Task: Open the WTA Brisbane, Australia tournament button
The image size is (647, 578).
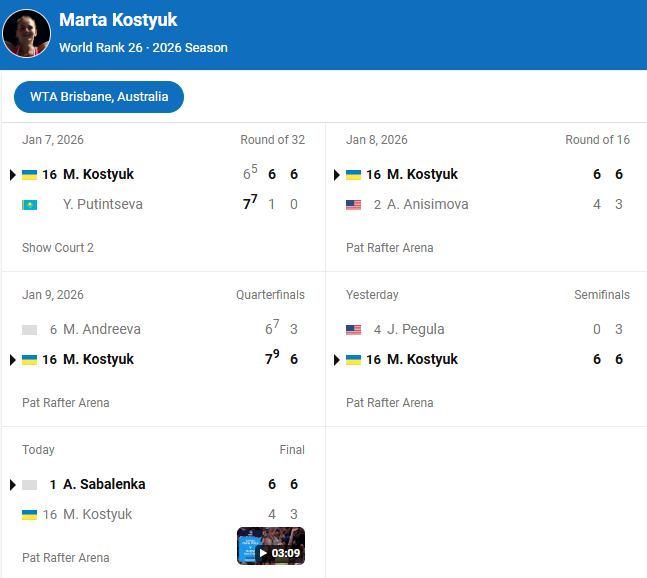Action: 99,97
